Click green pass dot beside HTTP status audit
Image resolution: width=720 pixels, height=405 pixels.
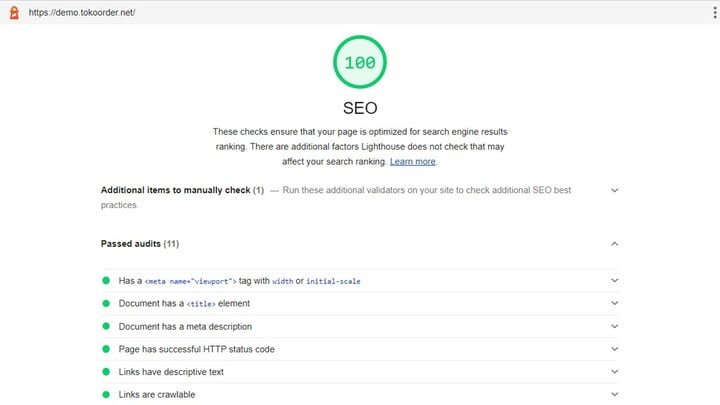106,349
